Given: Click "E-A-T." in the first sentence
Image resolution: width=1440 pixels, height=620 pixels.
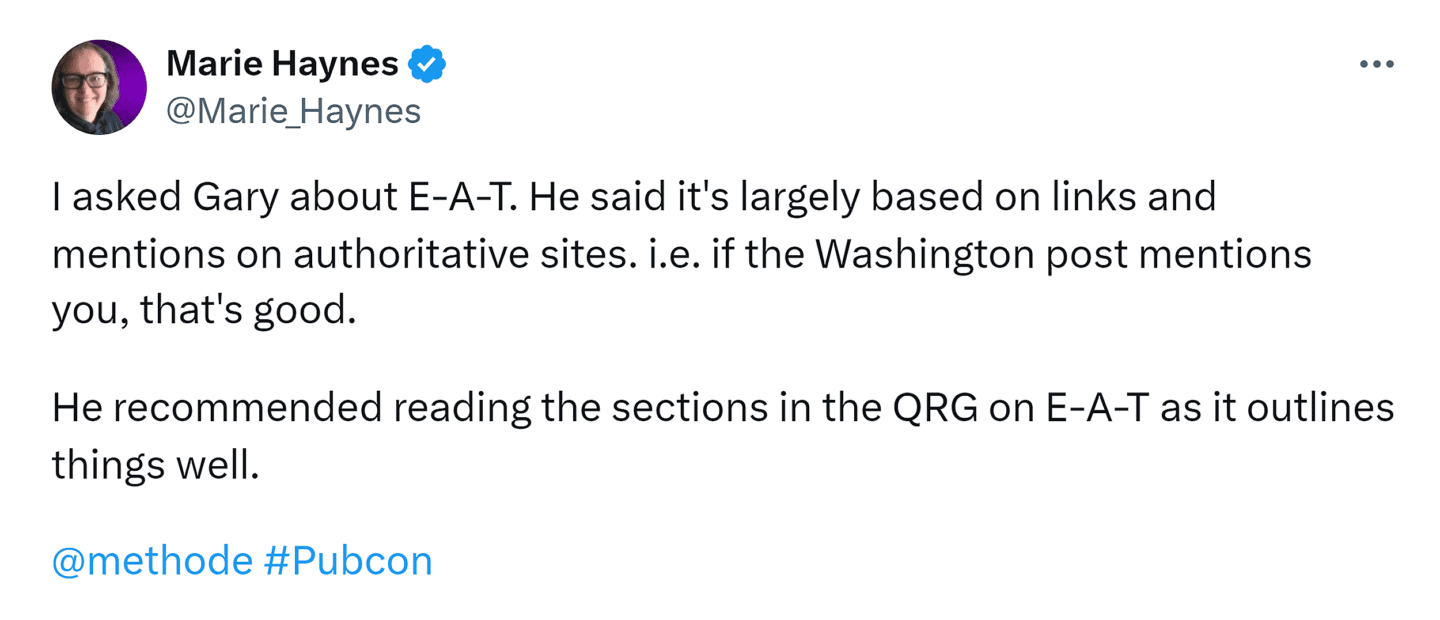Looking at the screenshot, I should pos(464,197).
